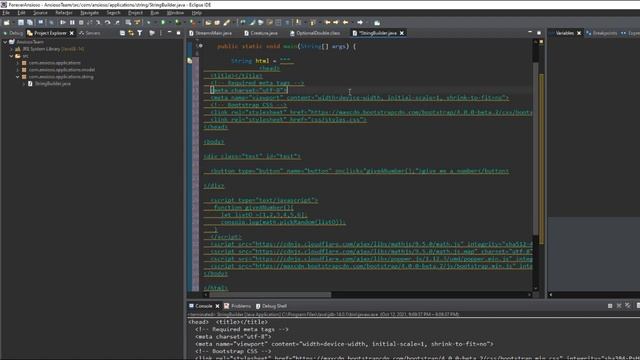Close the Console view tab
640x360 pixels.
click(217, 306)
